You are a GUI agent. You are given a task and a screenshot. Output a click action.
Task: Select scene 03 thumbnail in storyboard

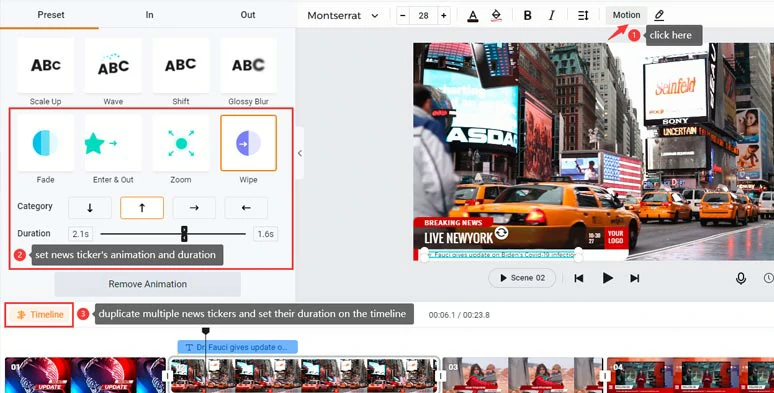[x=523, y=375]
